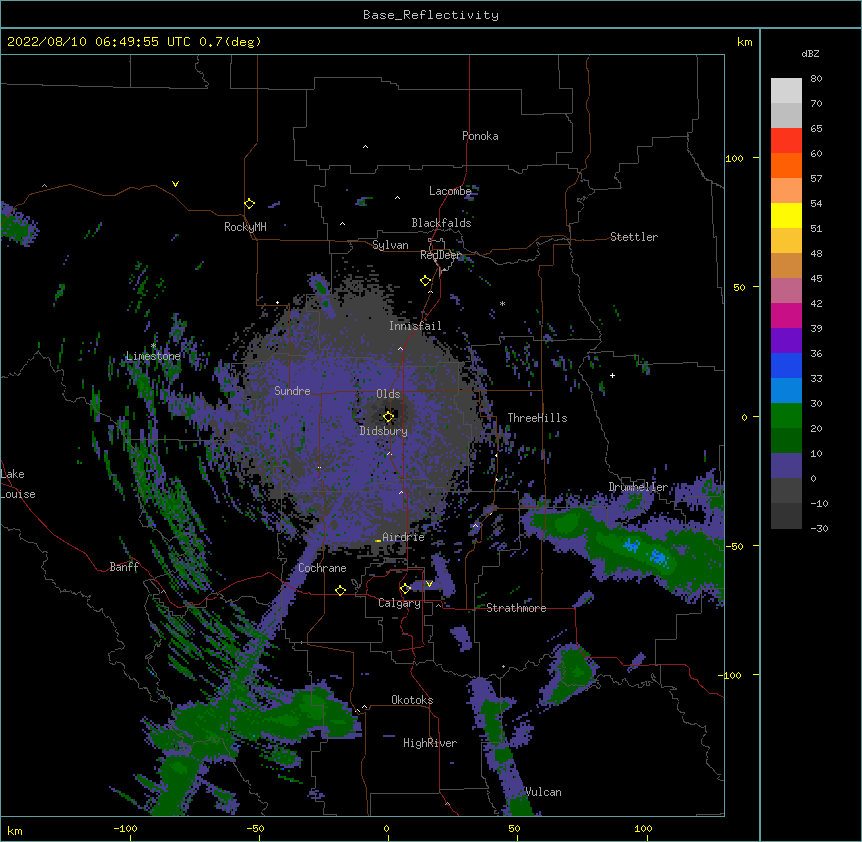Click the white plus marker east of ThreeHills
This screenshot has height=842, width=862.
(x=612, y=375)
